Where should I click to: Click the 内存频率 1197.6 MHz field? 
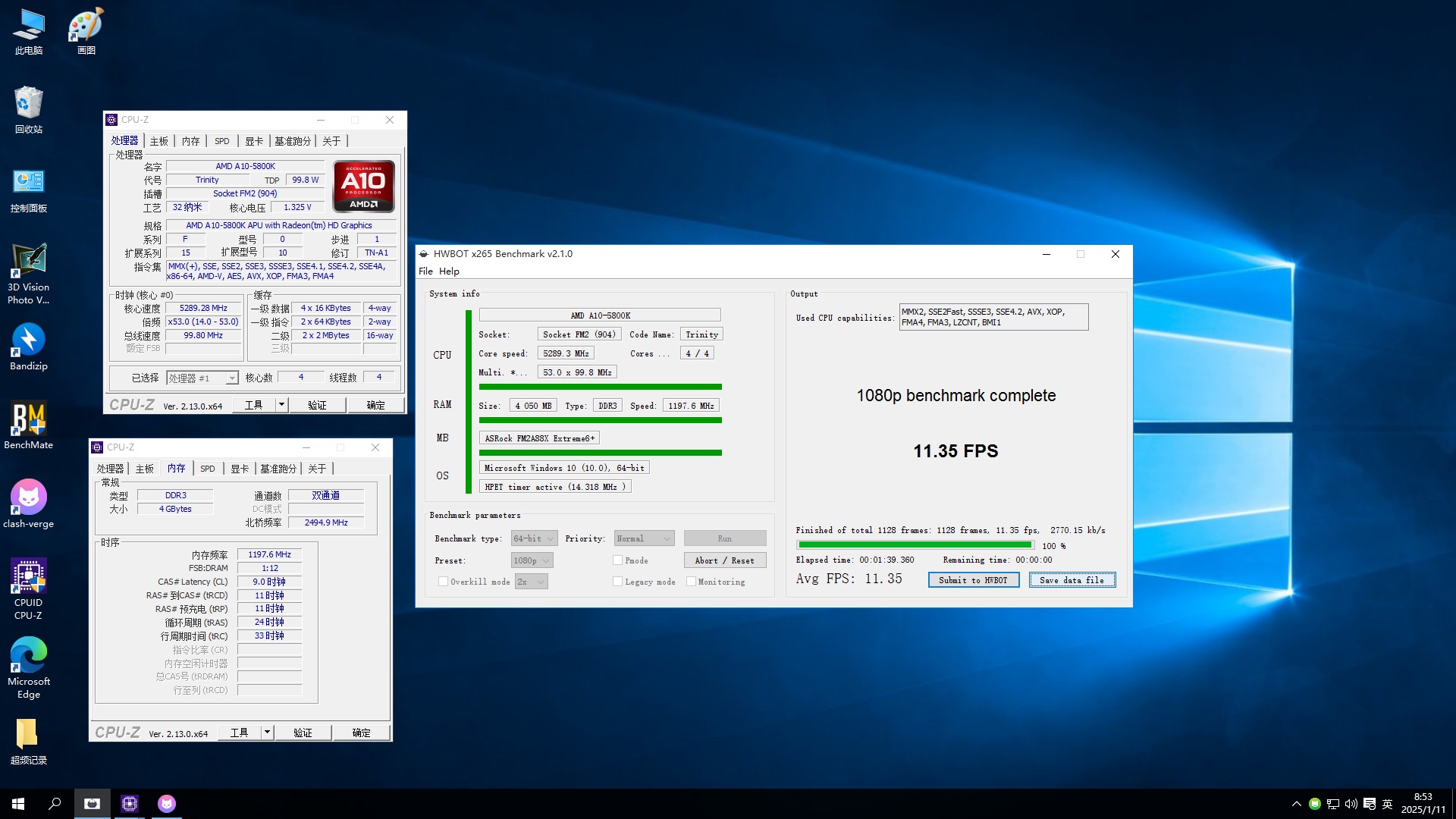[269, 554]
